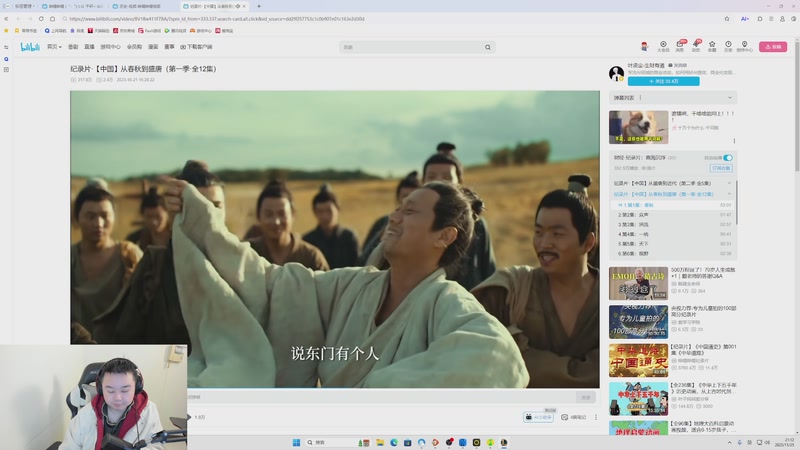This screenshot has height=450, width=800.
Task: Open the 中国通史 recommended video thumbnail
Action: (x=638, y=360)
